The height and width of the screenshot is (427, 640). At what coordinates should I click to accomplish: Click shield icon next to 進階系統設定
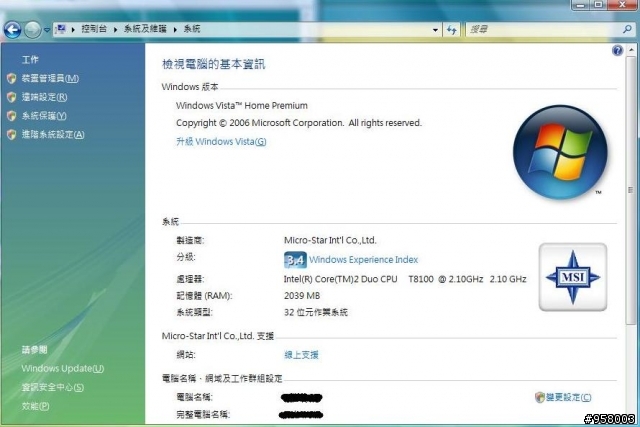click(x=11, y=135)
